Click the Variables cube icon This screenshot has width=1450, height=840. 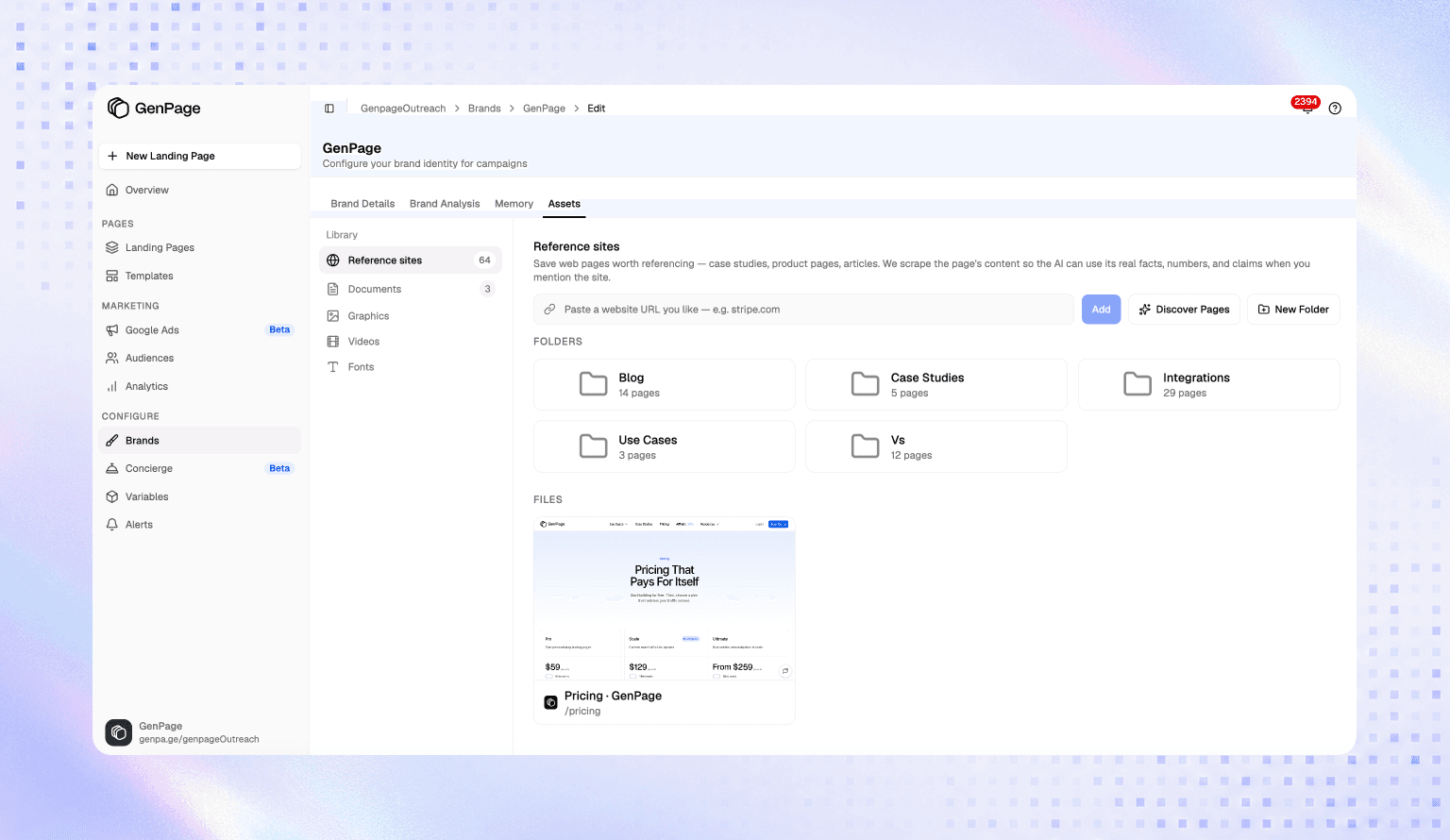(112, 496)
